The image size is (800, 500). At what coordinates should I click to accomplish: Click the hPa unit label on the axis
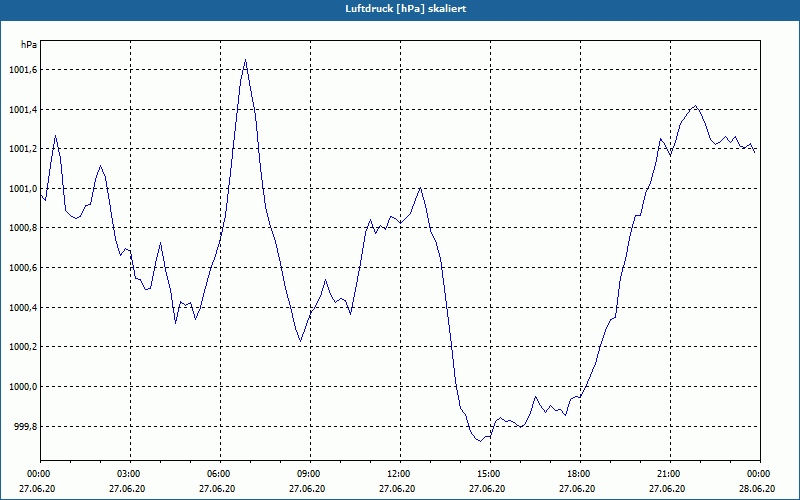(x=29, y=45)
